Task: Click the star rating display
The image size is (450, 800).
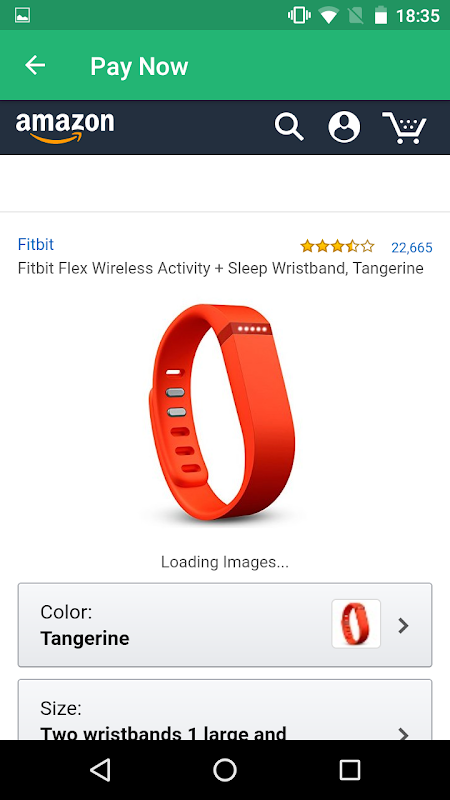Action: 337,247
